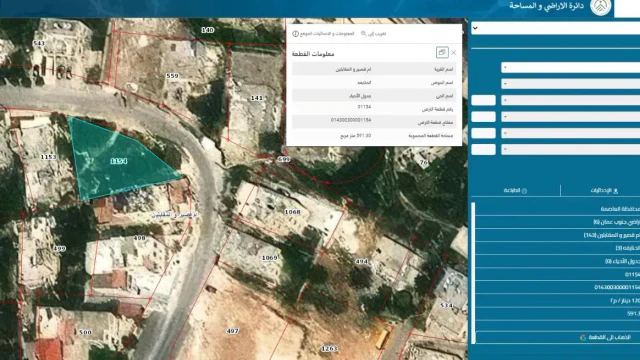The height and width of the screenshot is (360, 640).
Task: Open the fifth search dropdown in side panel
Action: tap(571, 133)
